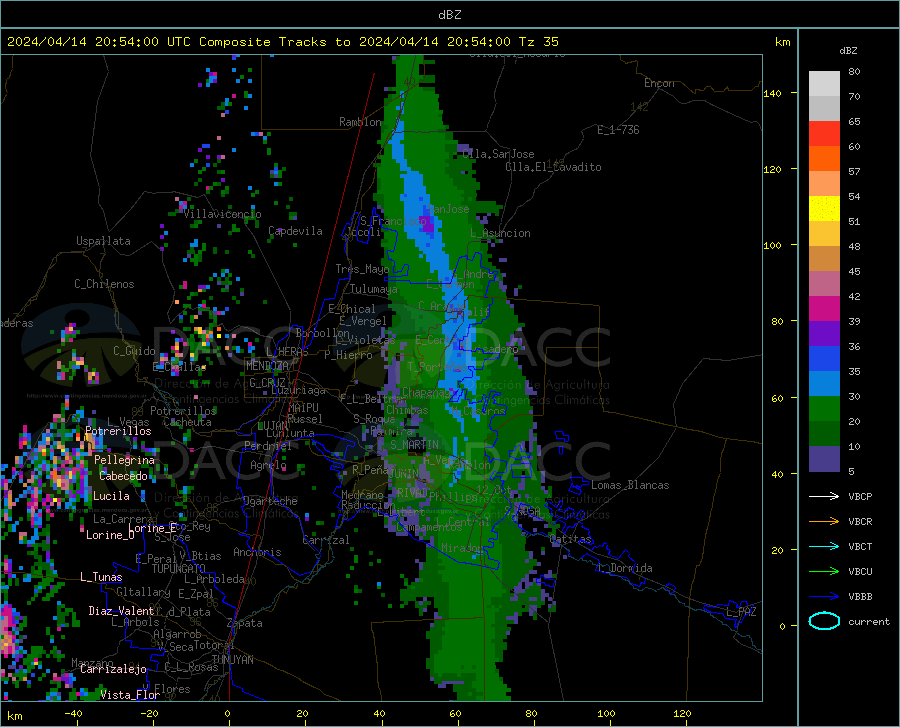Click the Carrizal label
Screen dimensions: 900x727
[326, 540]
